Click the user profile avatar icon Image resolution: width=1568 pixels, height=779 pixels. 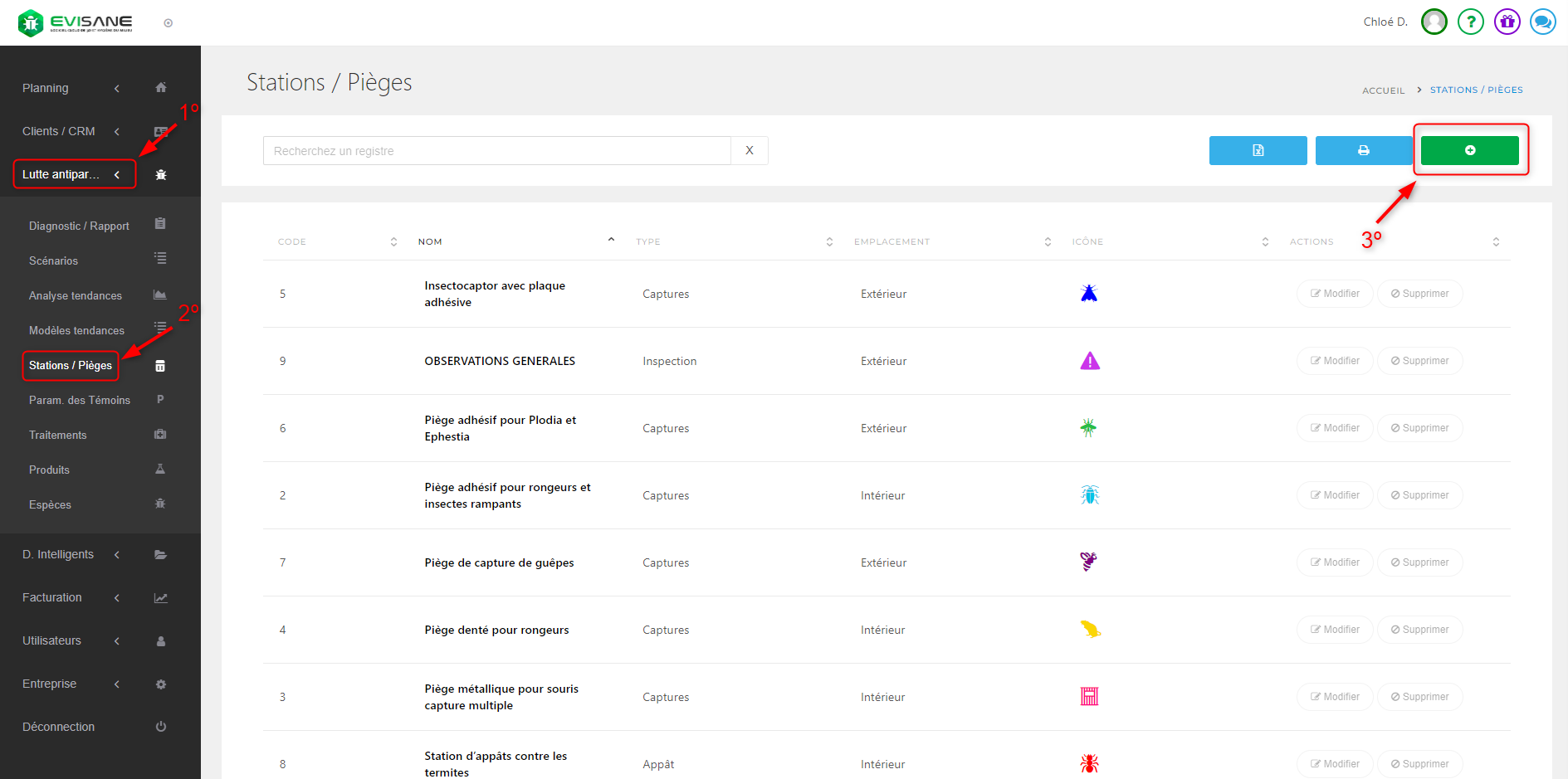1434,22
